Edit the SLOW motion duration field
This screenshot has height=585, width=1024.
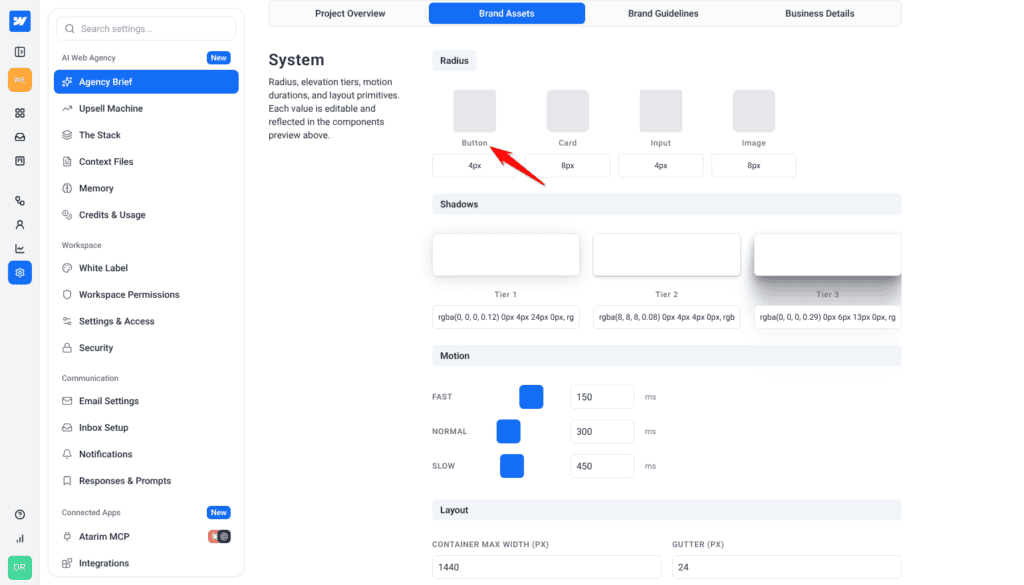tap(602, 466)
